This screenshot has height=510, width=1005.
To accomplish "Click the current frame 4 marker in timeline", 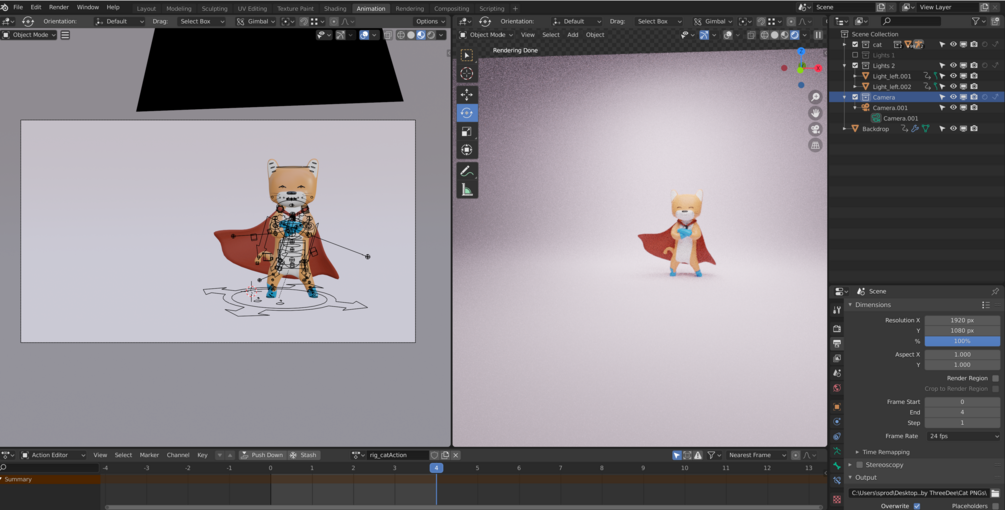I will tap(436, 468).
